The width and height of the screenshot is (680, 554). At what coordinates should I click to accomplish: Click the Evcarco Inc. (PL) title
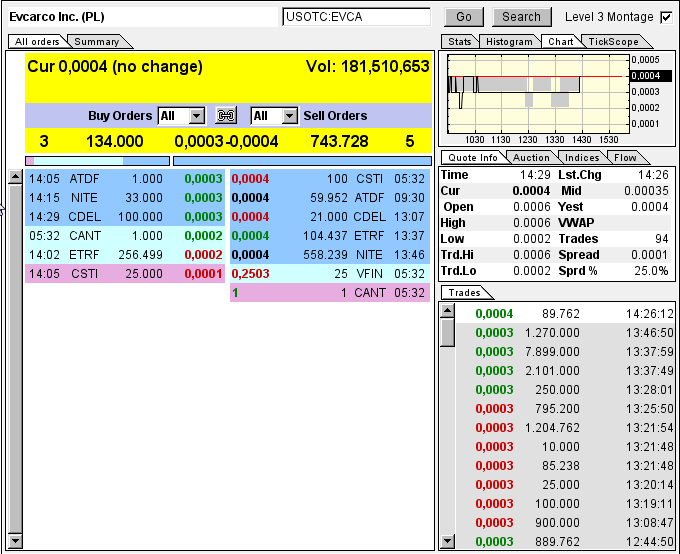click(57, 17)
